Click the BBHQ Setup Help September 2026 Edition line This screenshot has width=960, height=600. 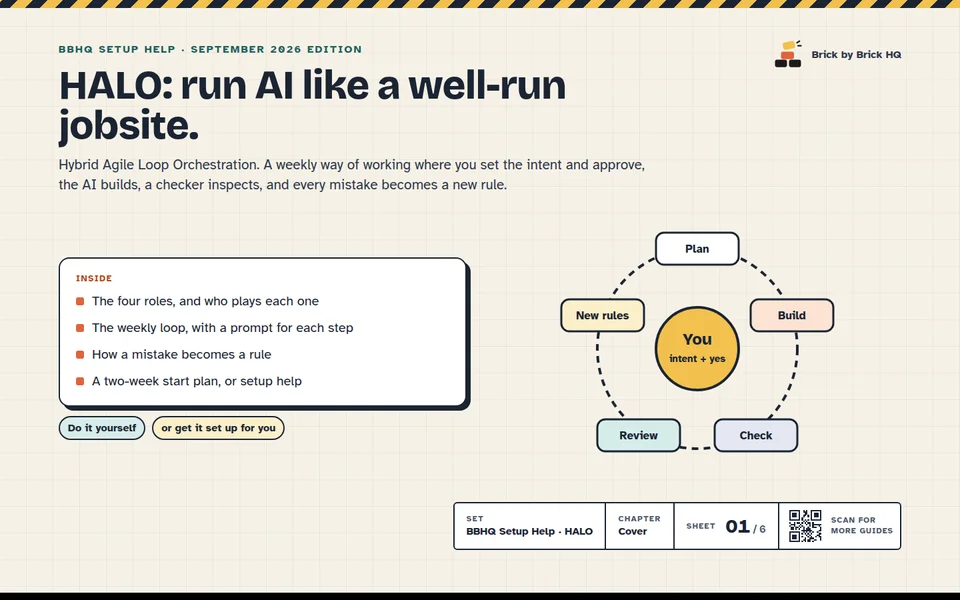point(210,49)
